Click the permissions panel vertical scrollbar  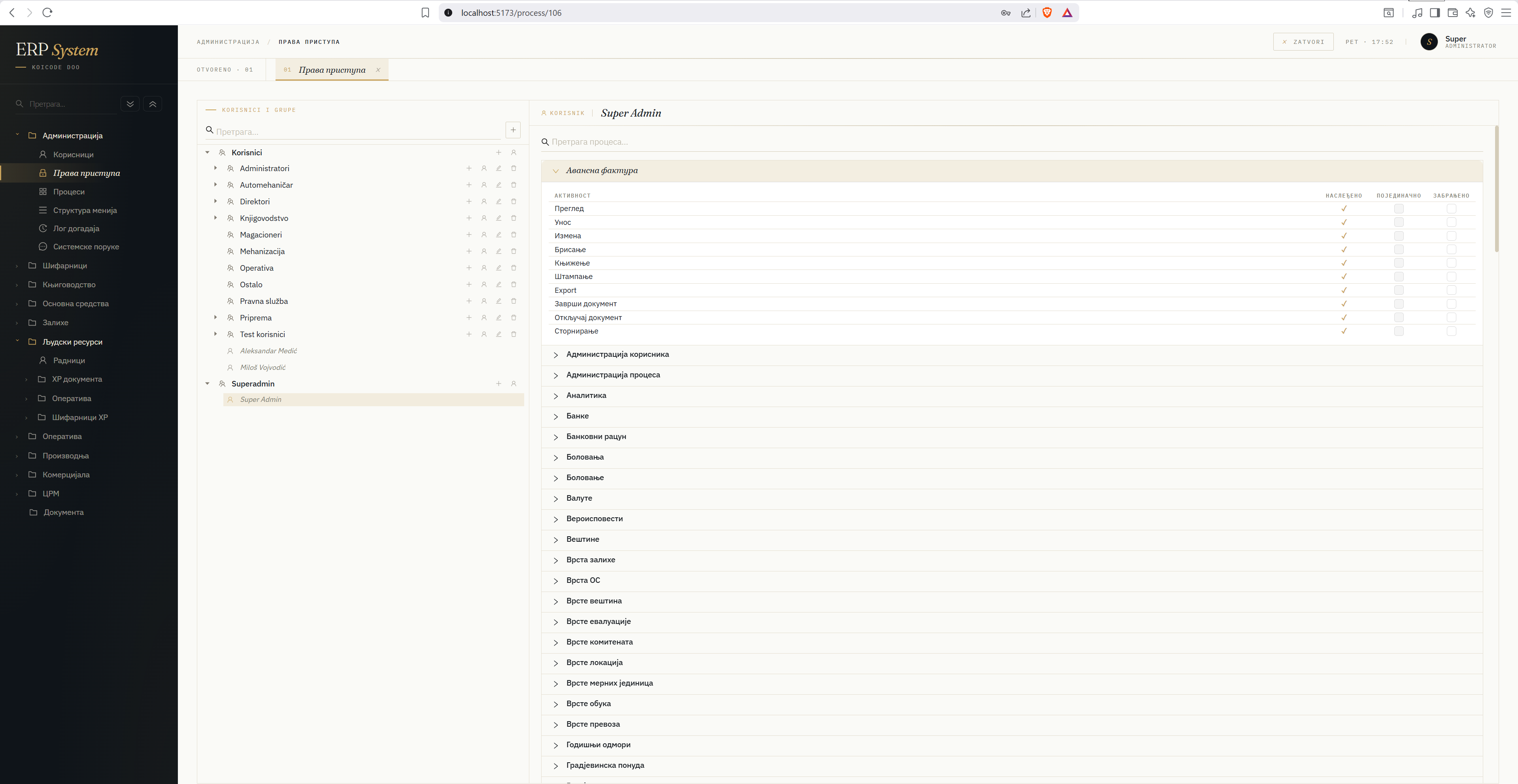click(1496, 188)
